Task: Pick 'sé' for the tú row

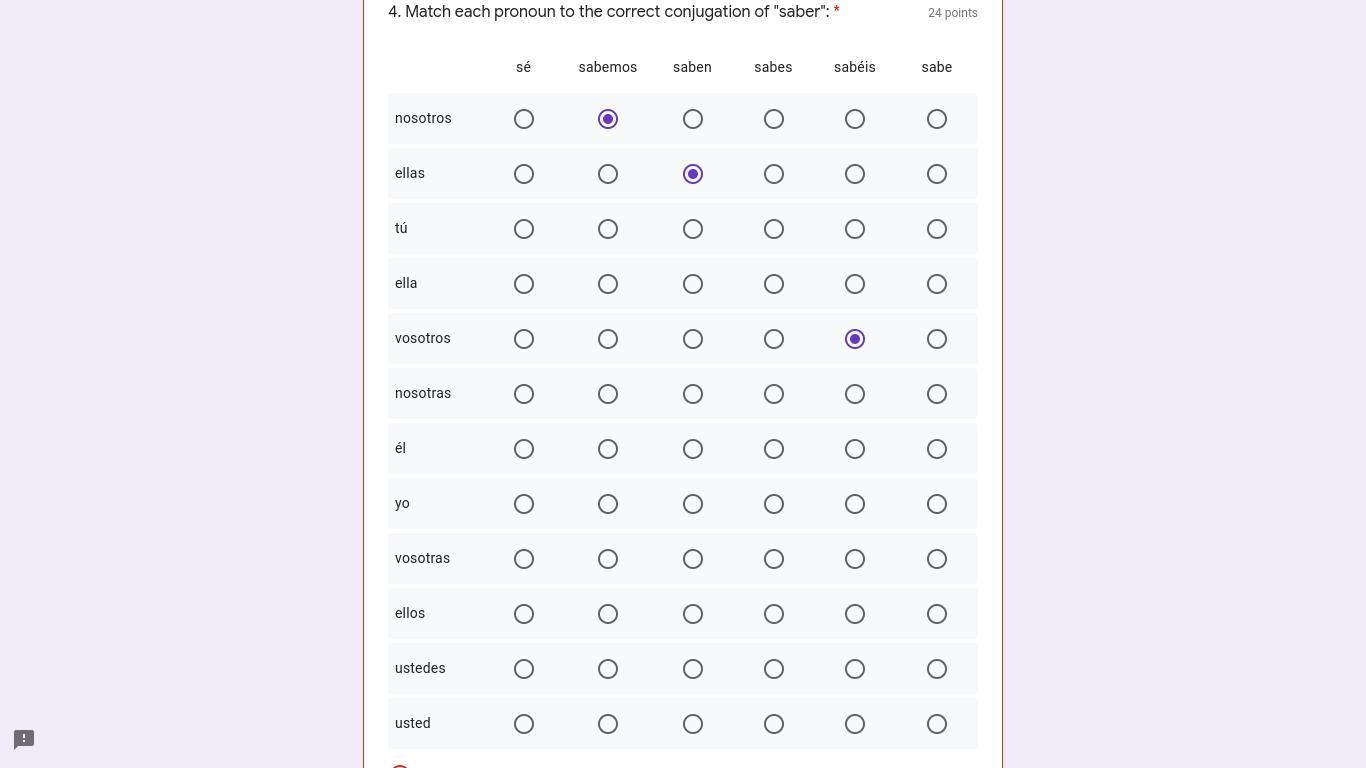Action: click(x=523, y=229)
